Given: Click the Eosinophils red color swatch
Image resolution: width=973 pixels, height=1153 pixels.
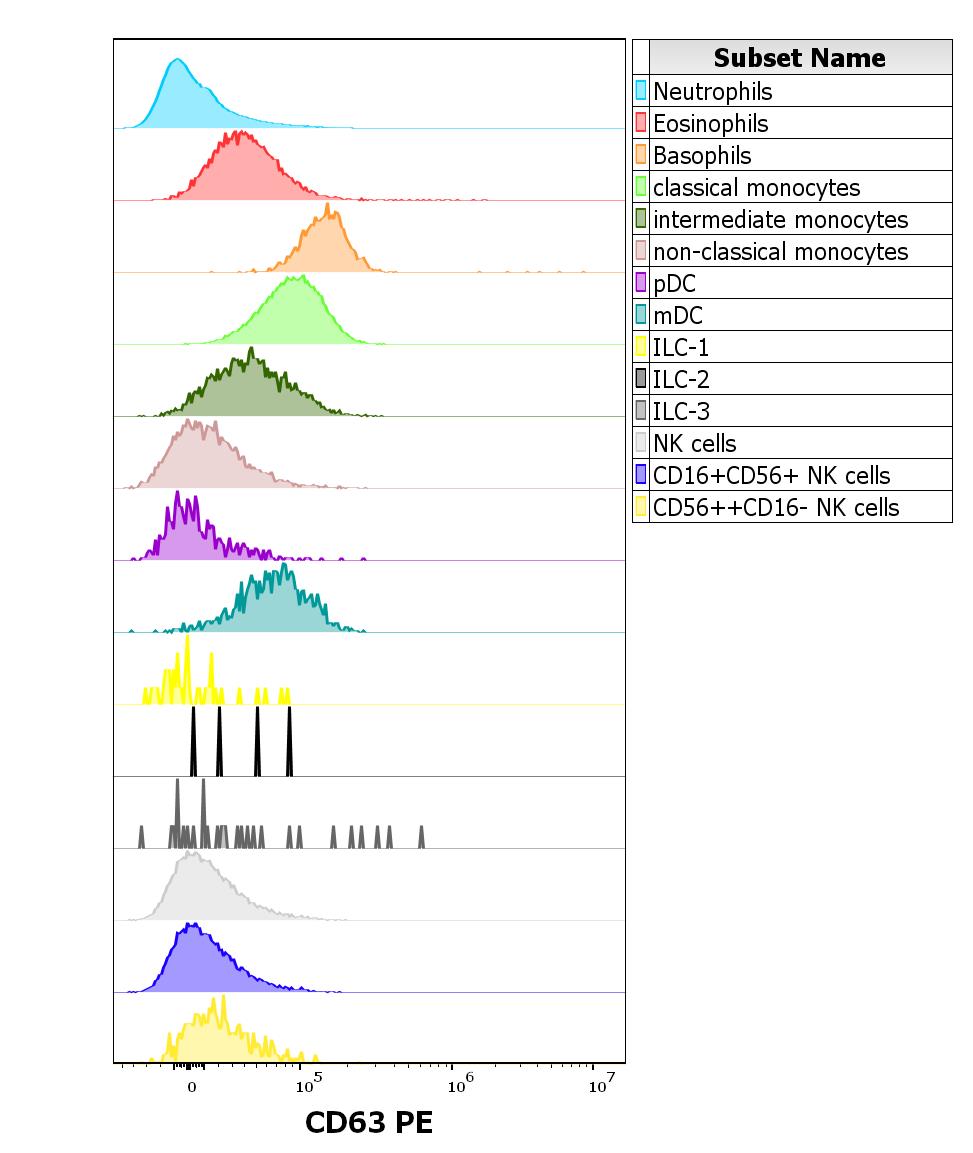Looking at the screenshot, I should (641, 123).
